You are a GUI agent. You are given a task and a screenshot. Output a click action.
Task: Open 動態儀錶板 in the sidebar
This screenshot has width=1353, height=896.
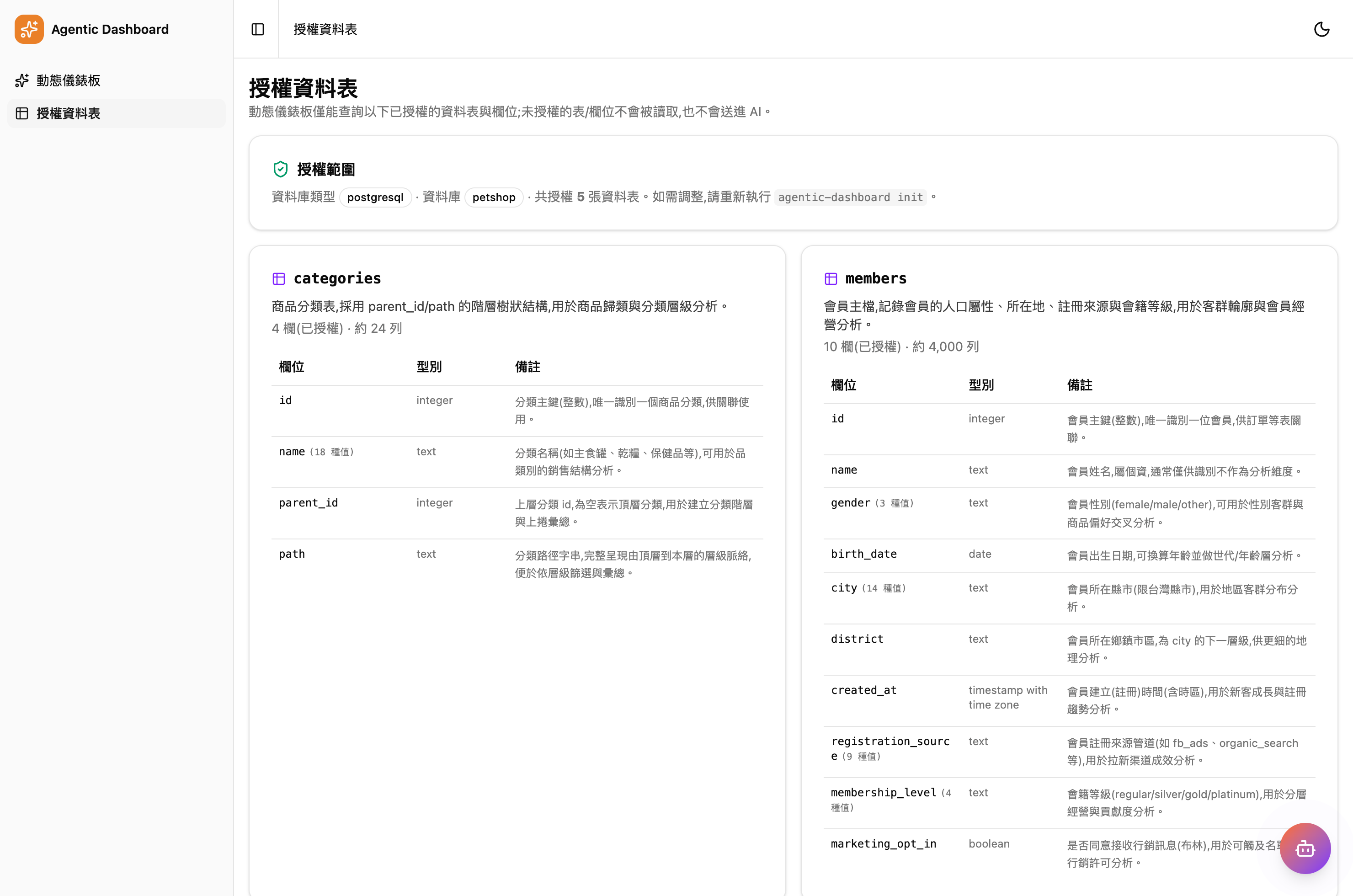tap(117, 80)
